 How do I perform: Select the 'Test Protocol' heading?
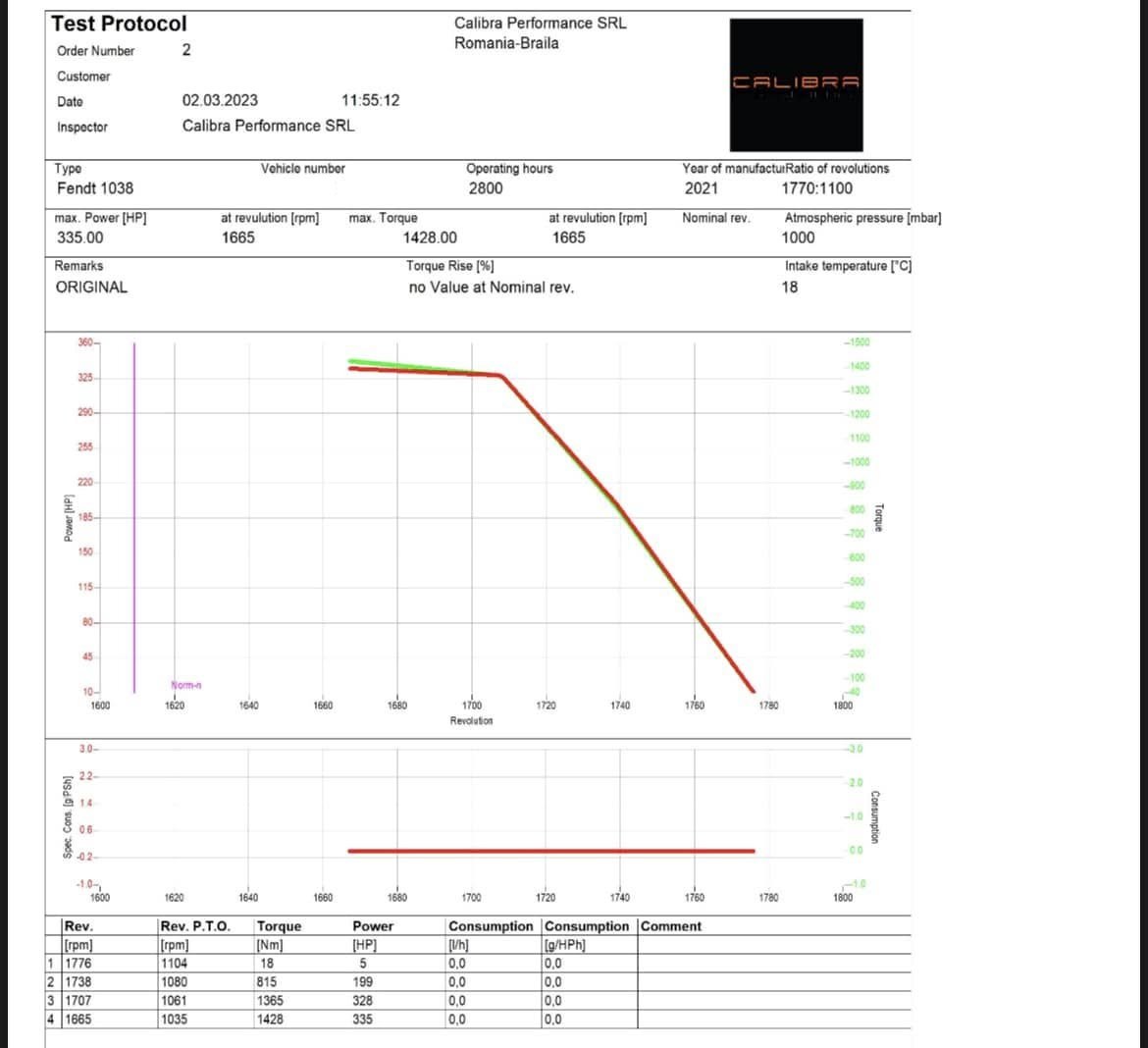click(x=119, y=24)
